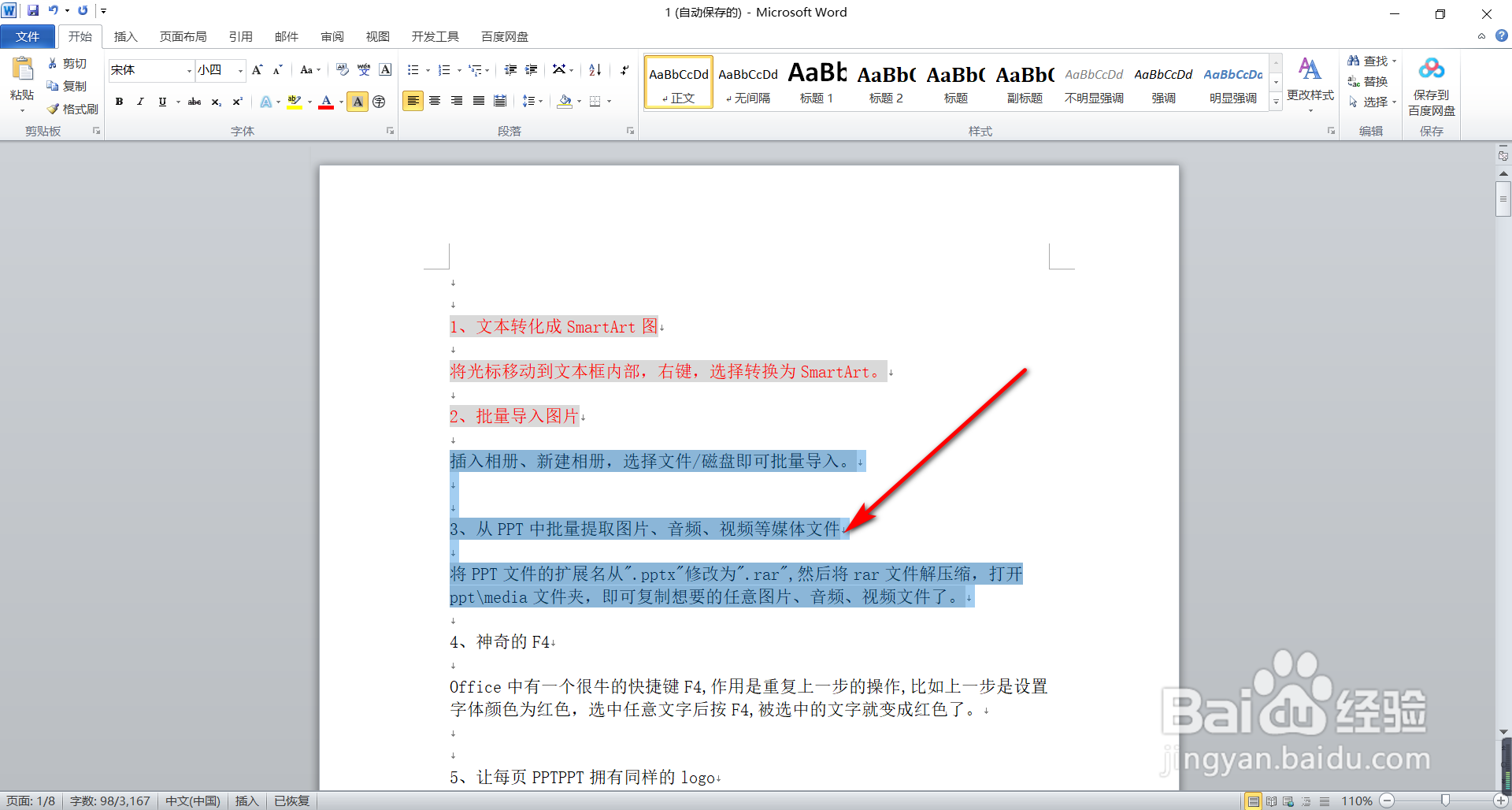Click the zoom percentage 110%
This screenshot has height=810, width=1512.
(1356, 801)
